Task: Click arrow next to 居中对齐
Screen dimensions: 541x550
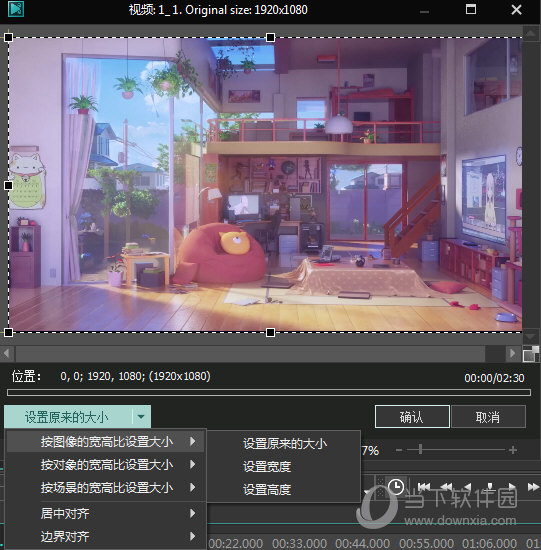Action: pos(192,514)
